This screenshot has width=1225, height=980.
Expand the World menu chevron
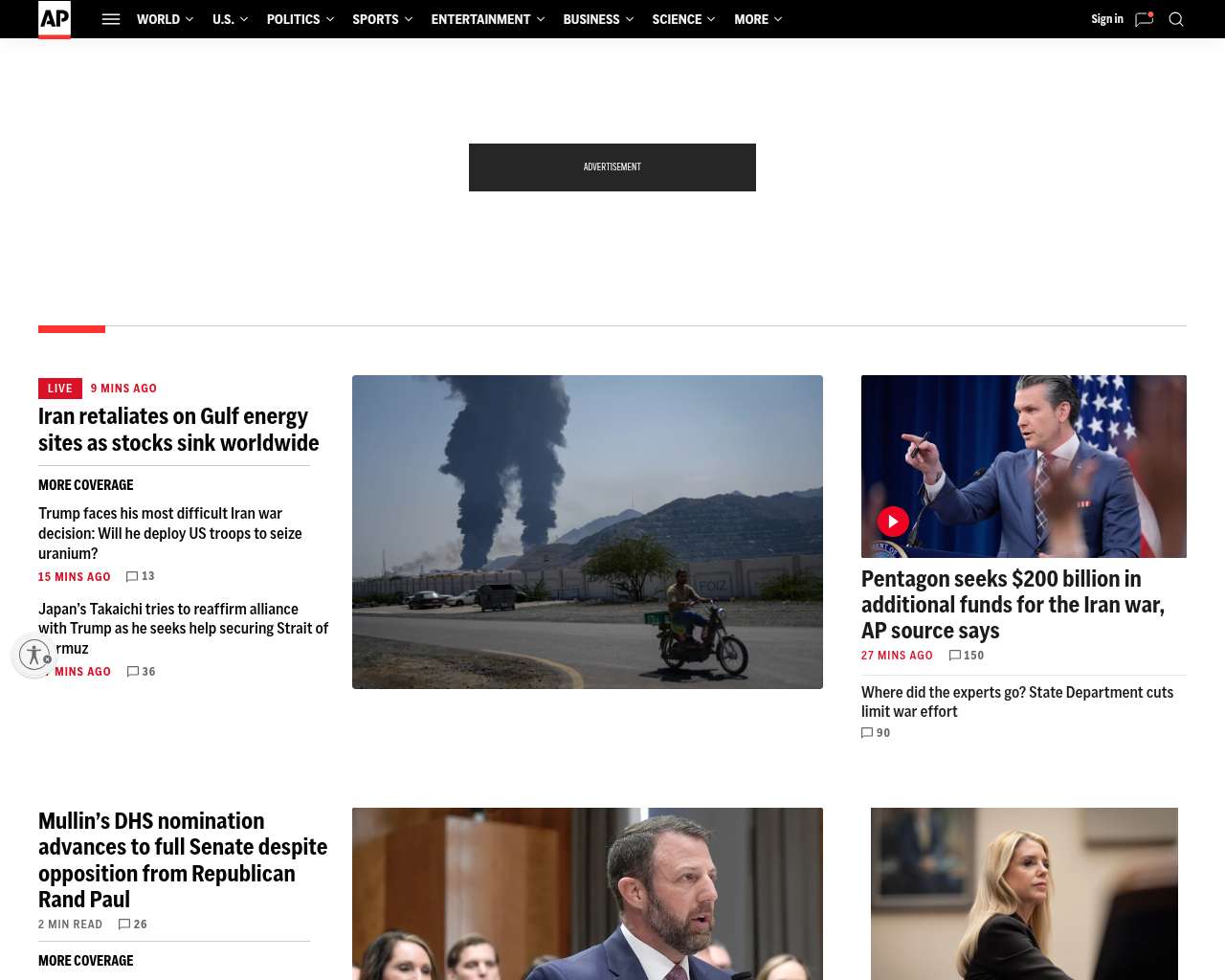[189, 19]
